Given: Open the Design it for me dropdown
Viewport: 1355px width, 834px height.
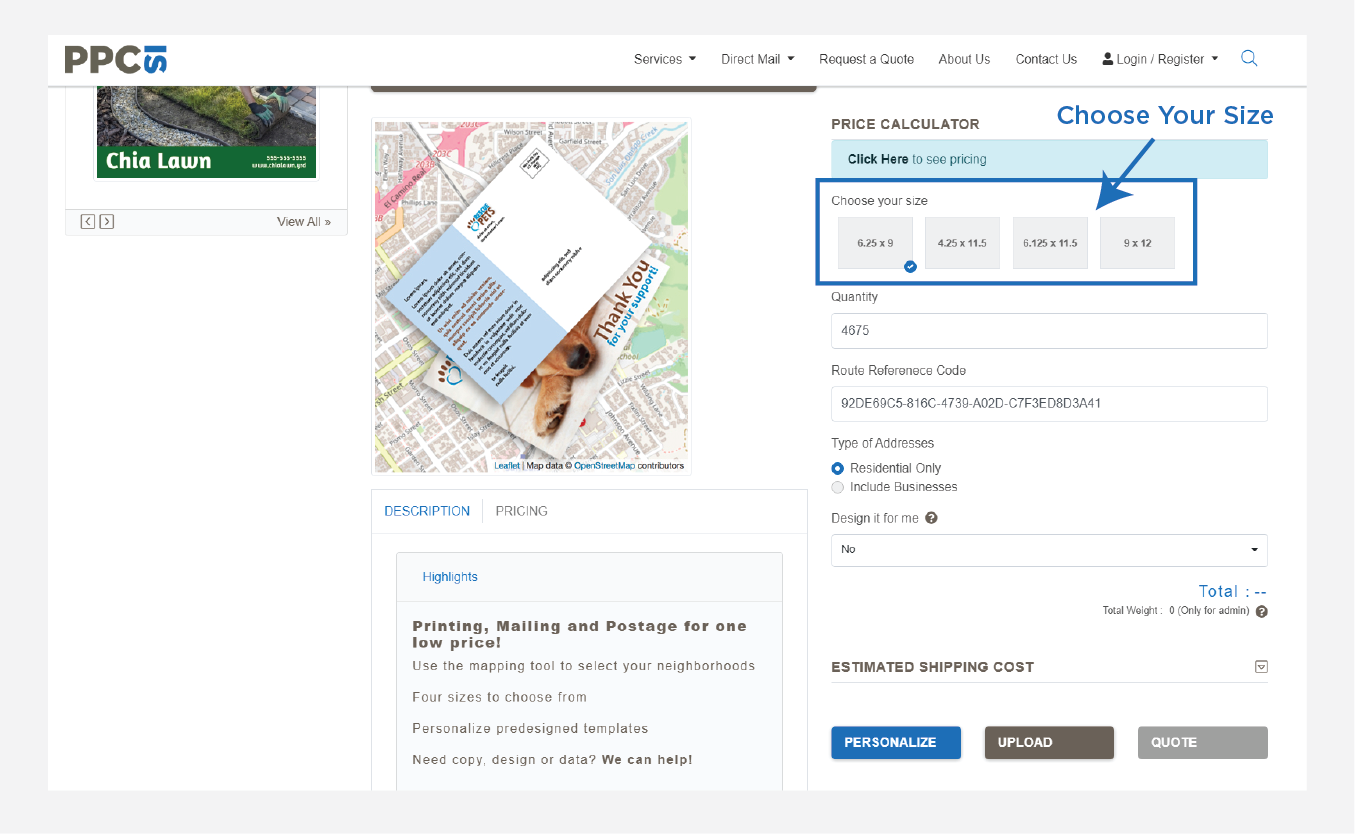Looking at the screenshot, I should (x=1049, y=550).
